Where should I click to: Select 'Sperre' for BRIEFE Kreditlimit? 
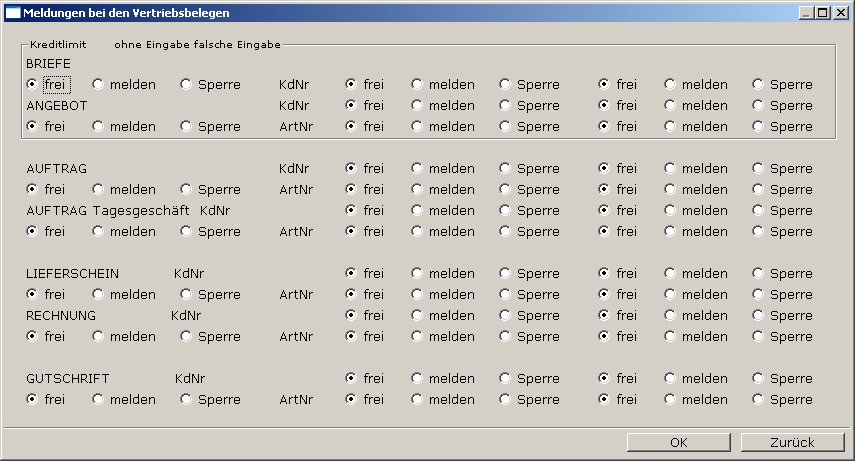click(186, 85)
